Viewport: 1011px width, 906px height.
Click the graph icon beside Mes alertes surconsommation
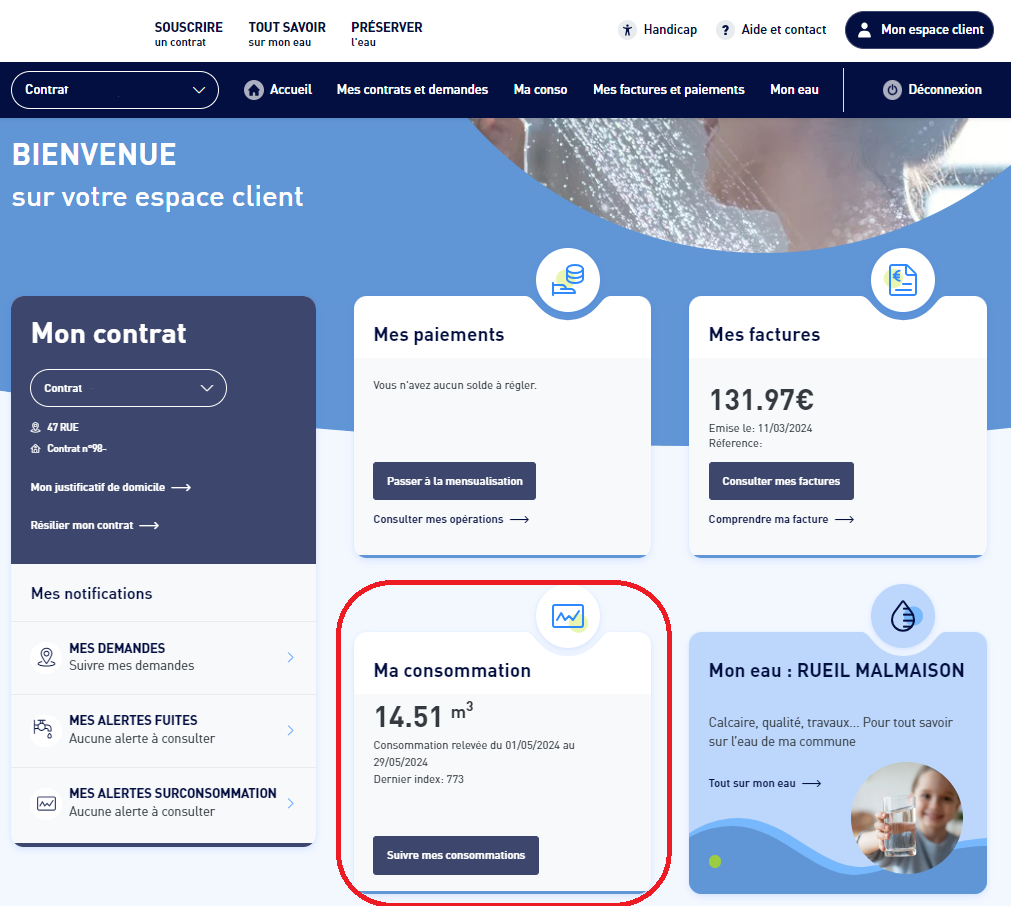[x=45, y=803]
